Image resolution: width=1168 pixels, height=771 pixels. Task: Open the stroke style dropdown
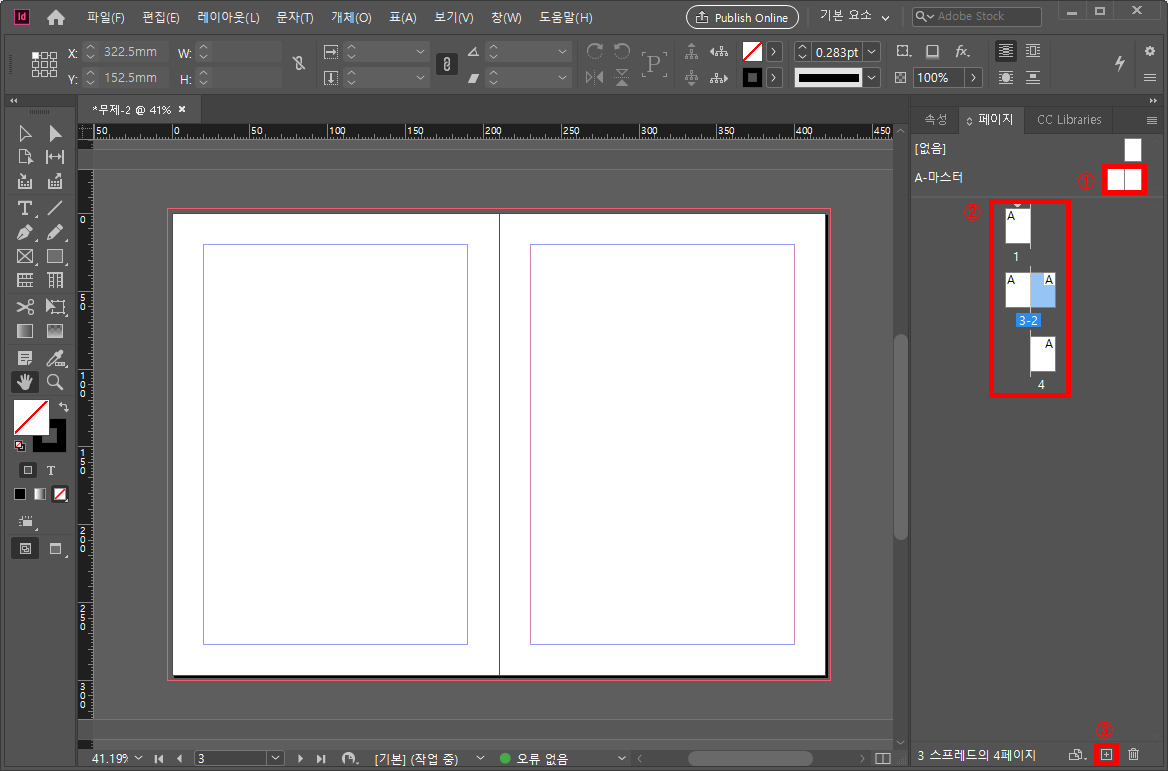tap(872, 77)
